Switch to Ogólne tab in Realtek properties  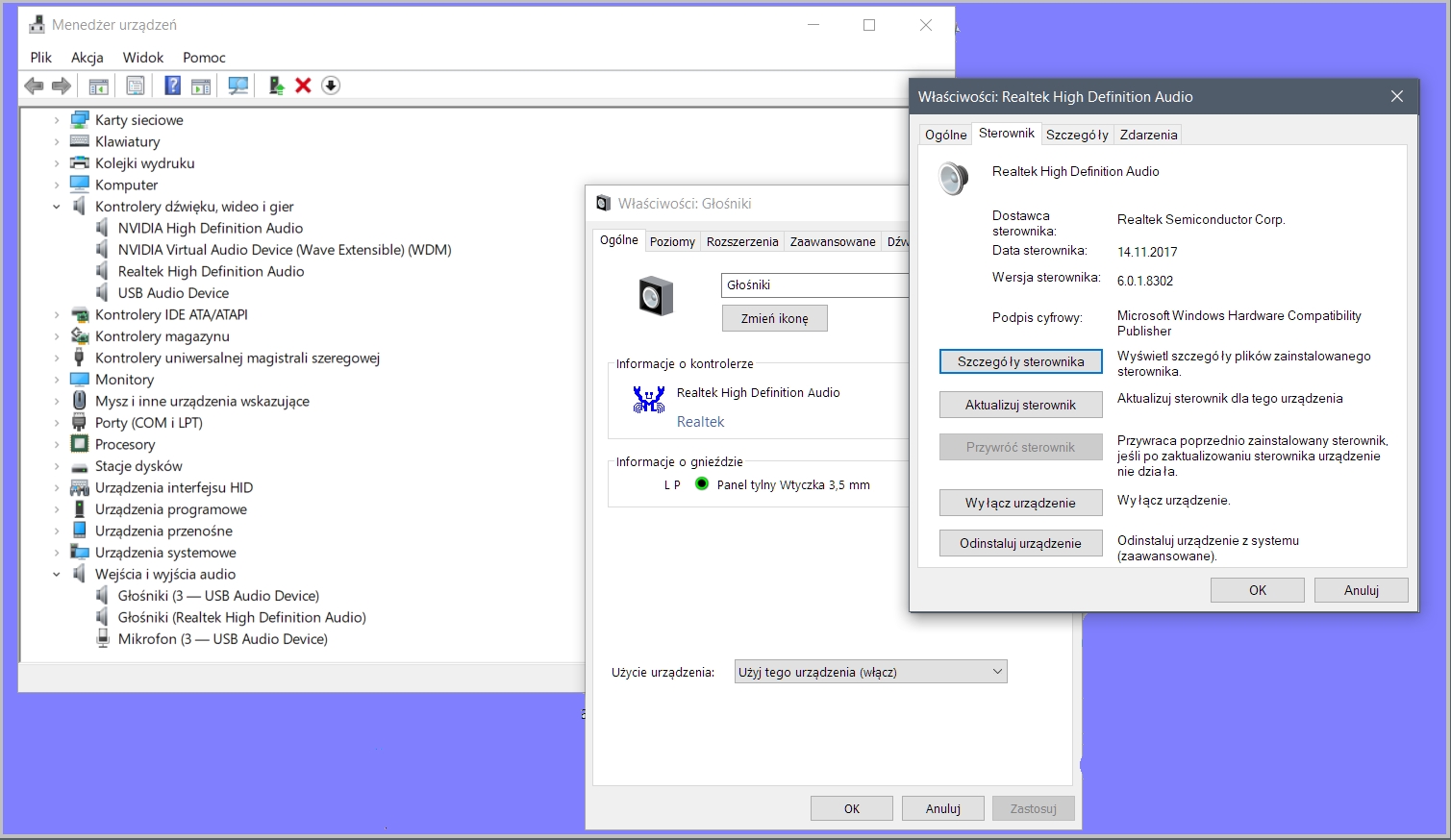[945, 135]
